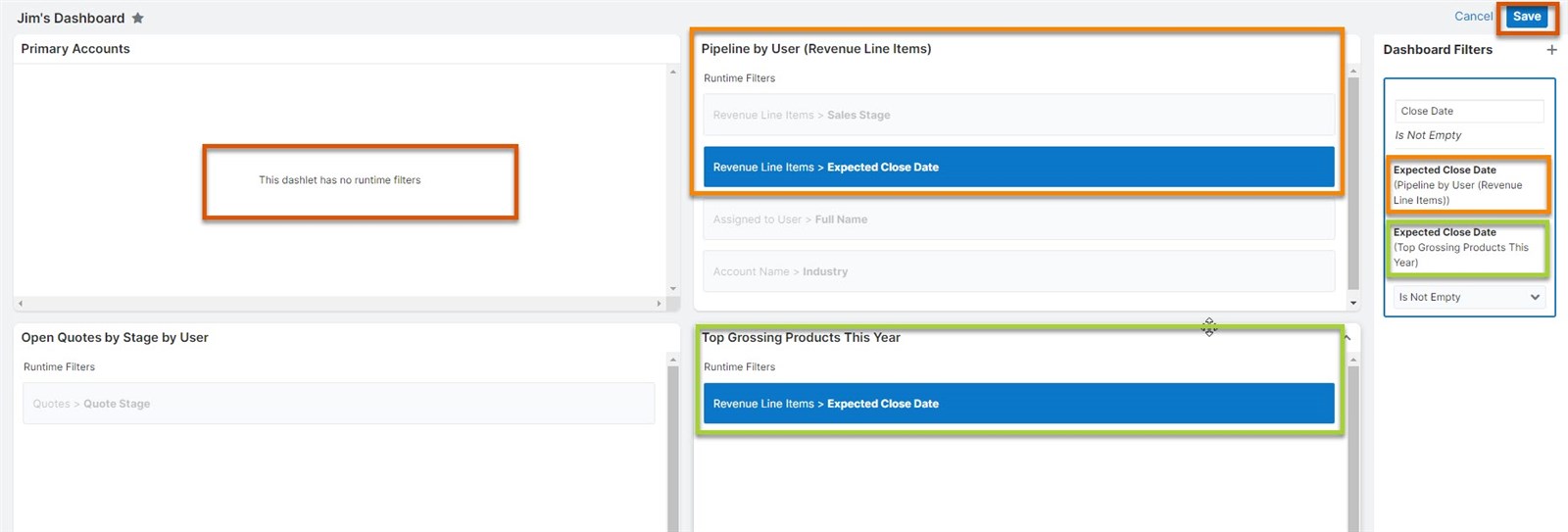Deselect Expected Close Date in Top Grossing Products
1568x532 pixels.
[x=1018, y=404]
